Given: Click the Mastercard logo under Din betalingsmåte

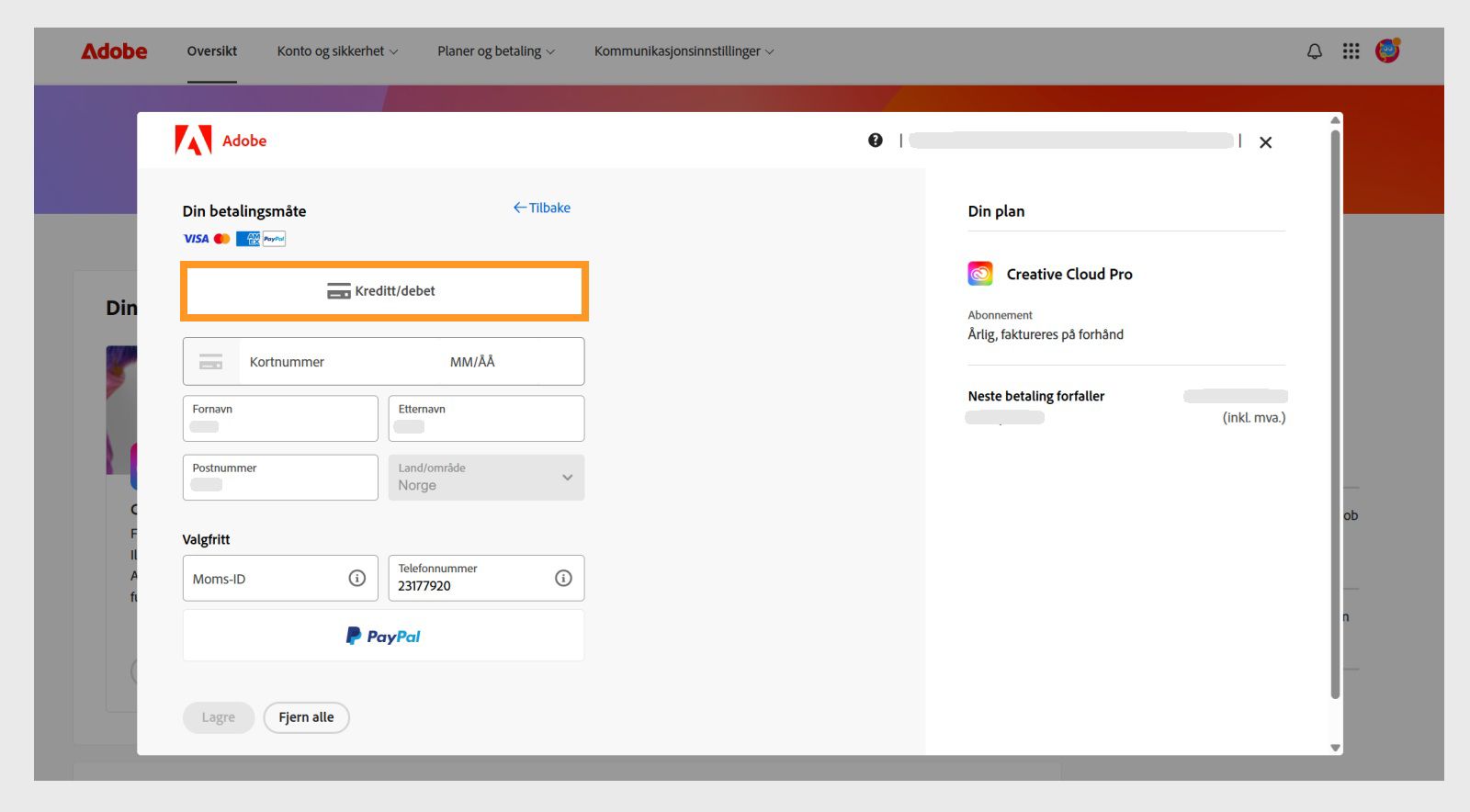Looking at the screenshot, I should 222,239.
